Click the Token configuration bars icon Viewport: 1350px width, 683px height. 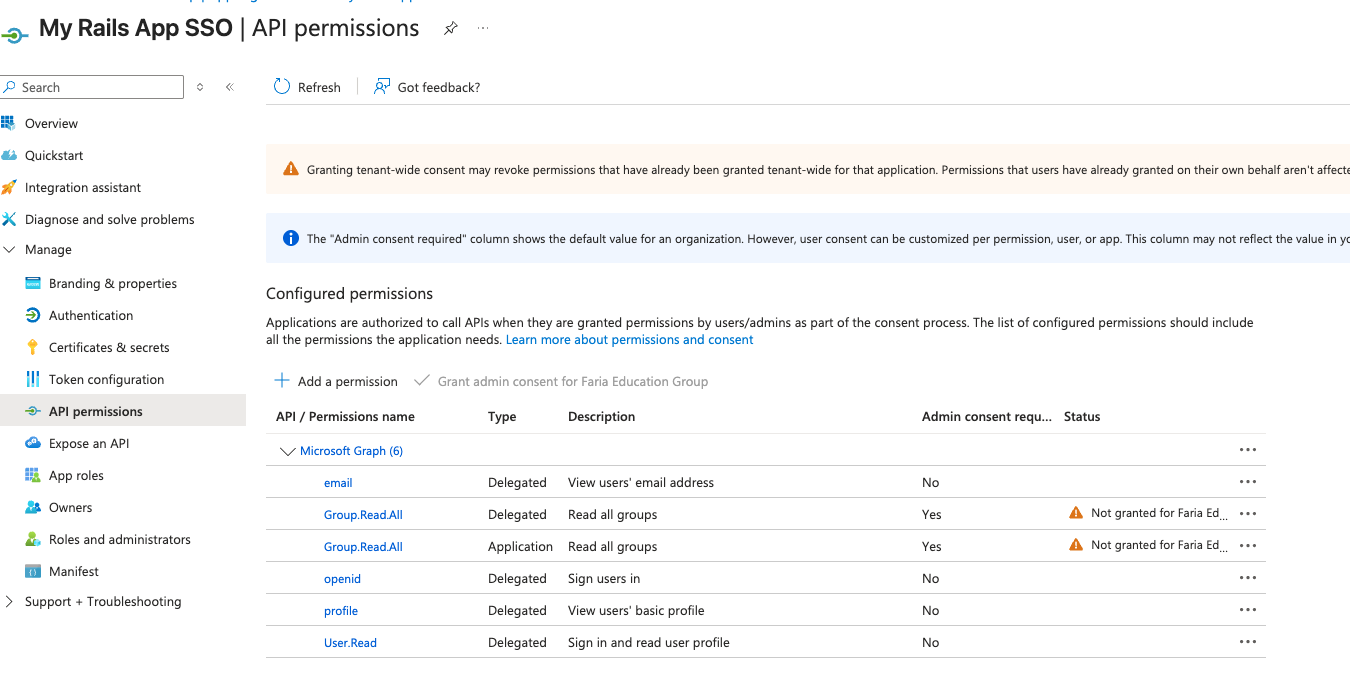32,379
